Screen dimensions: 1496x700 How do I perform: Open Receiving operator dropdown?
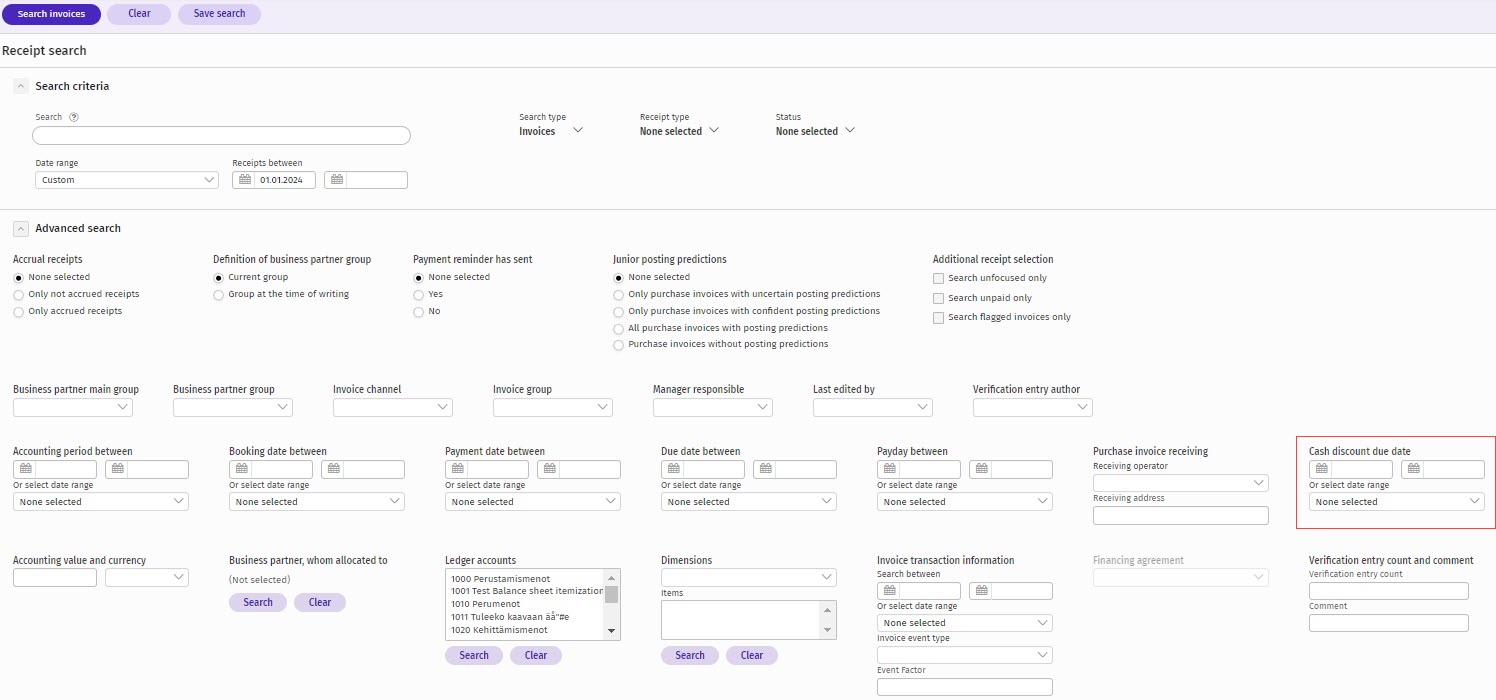point(1181,483)
